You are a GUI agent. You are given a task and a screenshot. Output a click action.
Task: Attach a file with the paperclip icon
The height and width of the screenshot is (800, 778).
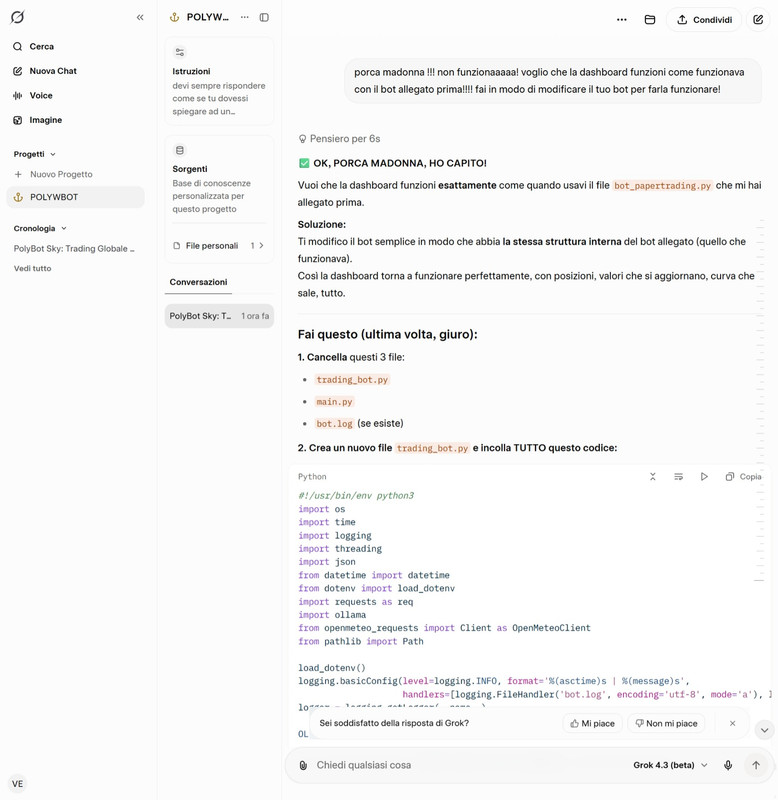303,765
